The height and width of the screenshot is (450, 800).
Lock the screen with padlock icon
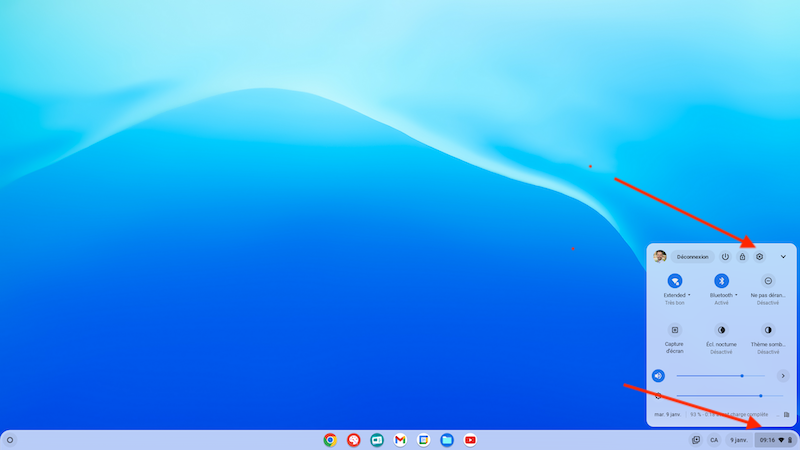(x=742, y=257)
